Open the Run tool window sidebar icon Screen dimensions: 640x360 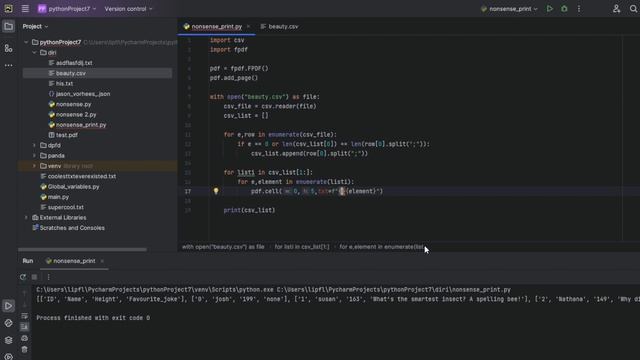(x=8, y=306)
